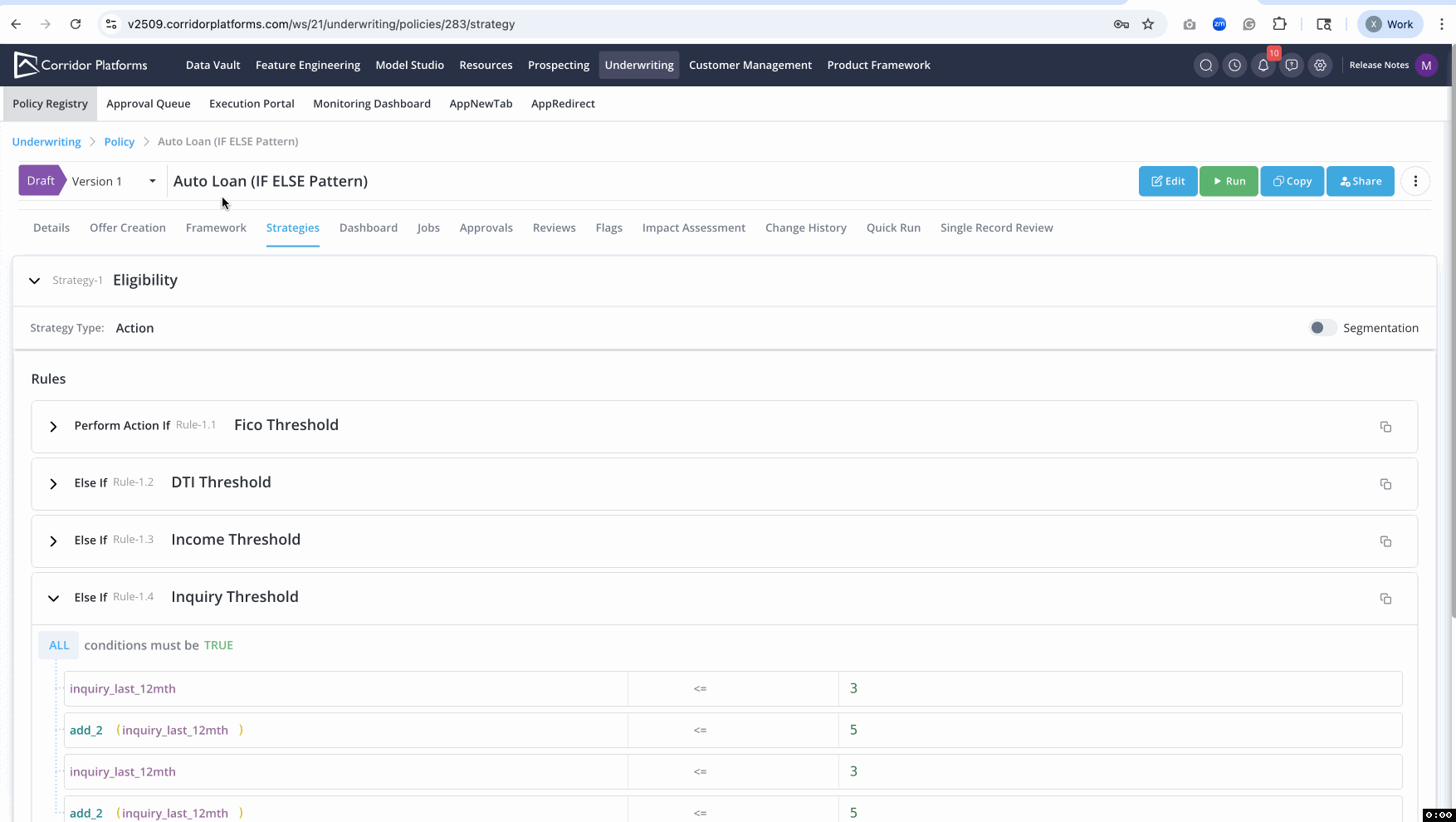
Task: Open the recent history clock icon
Action: tap(1234, 66)
